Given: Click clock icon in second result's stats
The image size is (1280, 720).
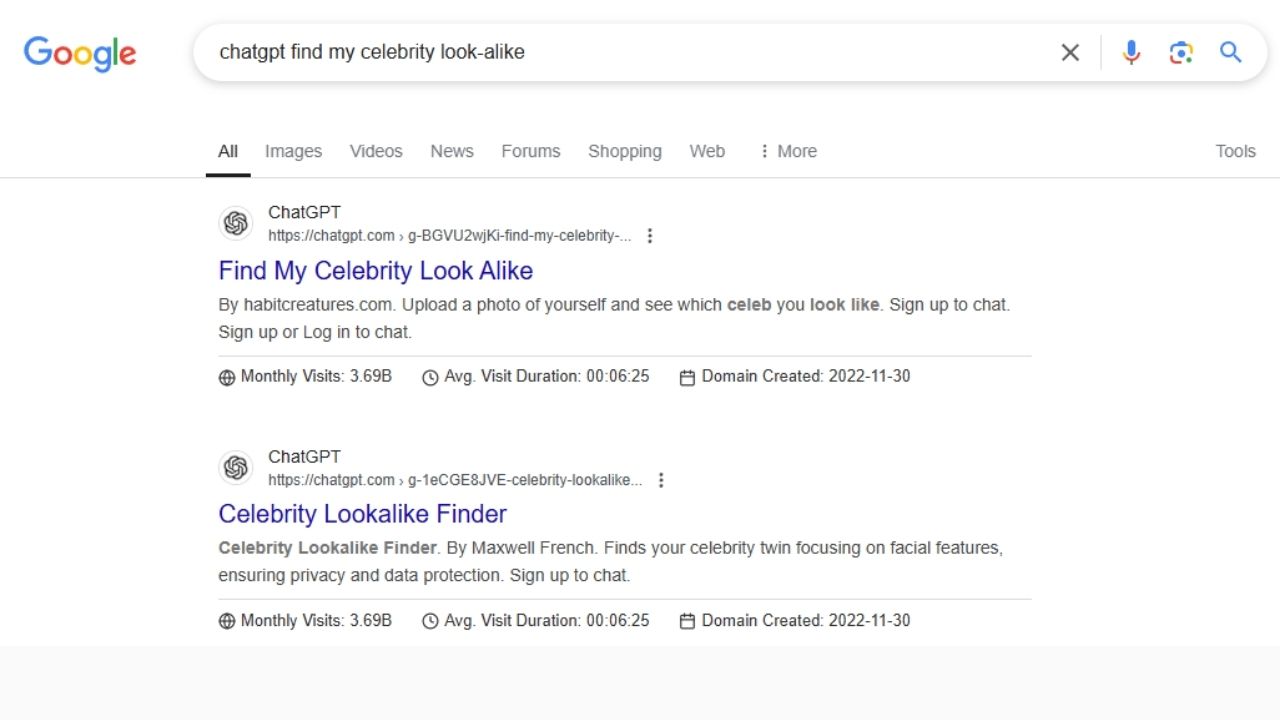Looking at the screenshot, I should (x=430, y=621).
